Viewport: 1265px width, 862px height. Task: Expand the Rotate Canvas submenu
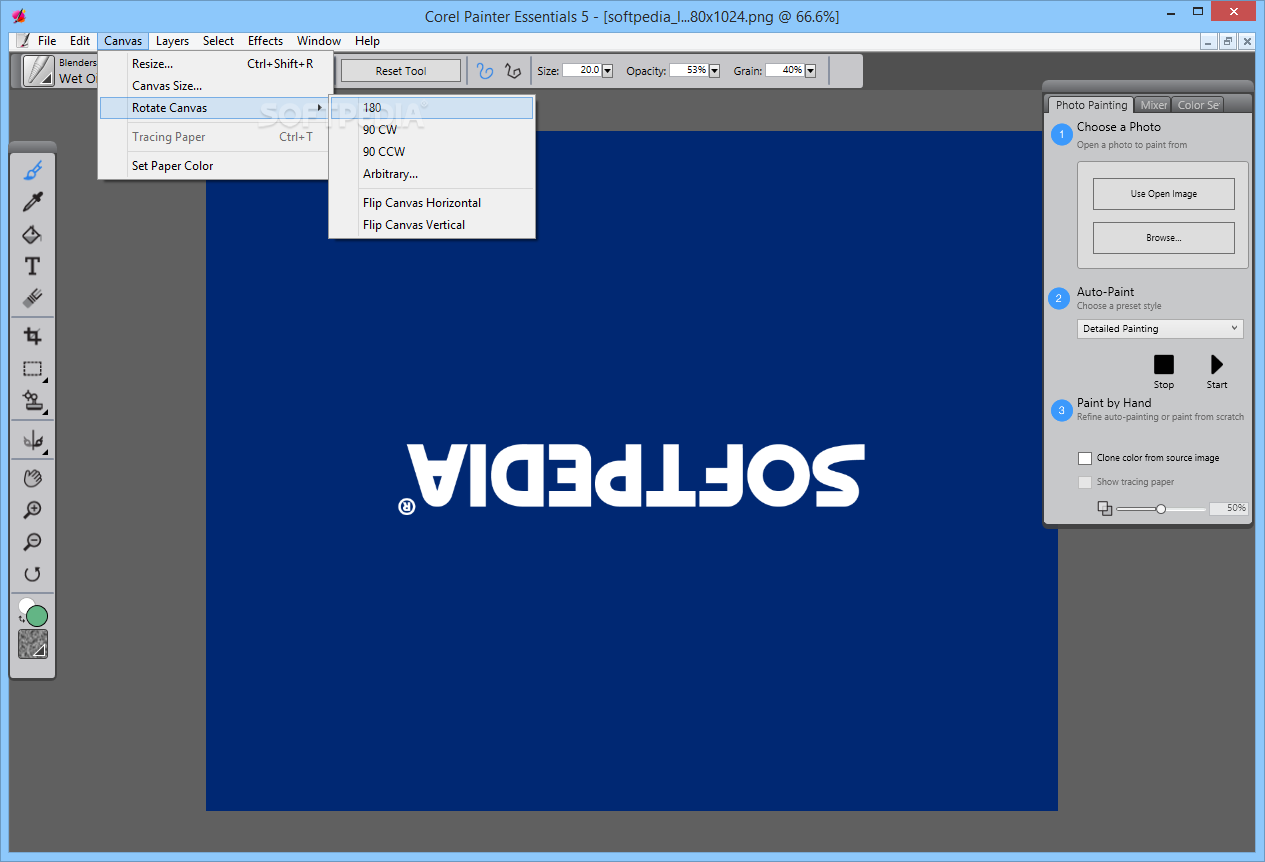click(214, 108)
